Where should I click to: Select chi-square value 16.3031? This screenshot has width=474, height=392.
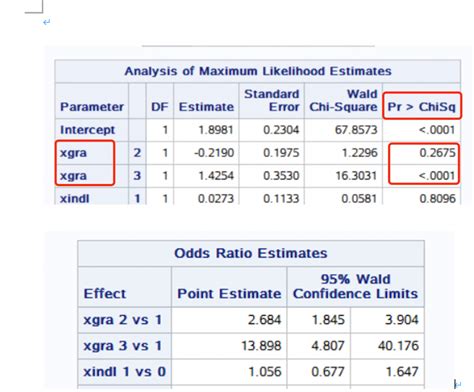pos(356,176)
